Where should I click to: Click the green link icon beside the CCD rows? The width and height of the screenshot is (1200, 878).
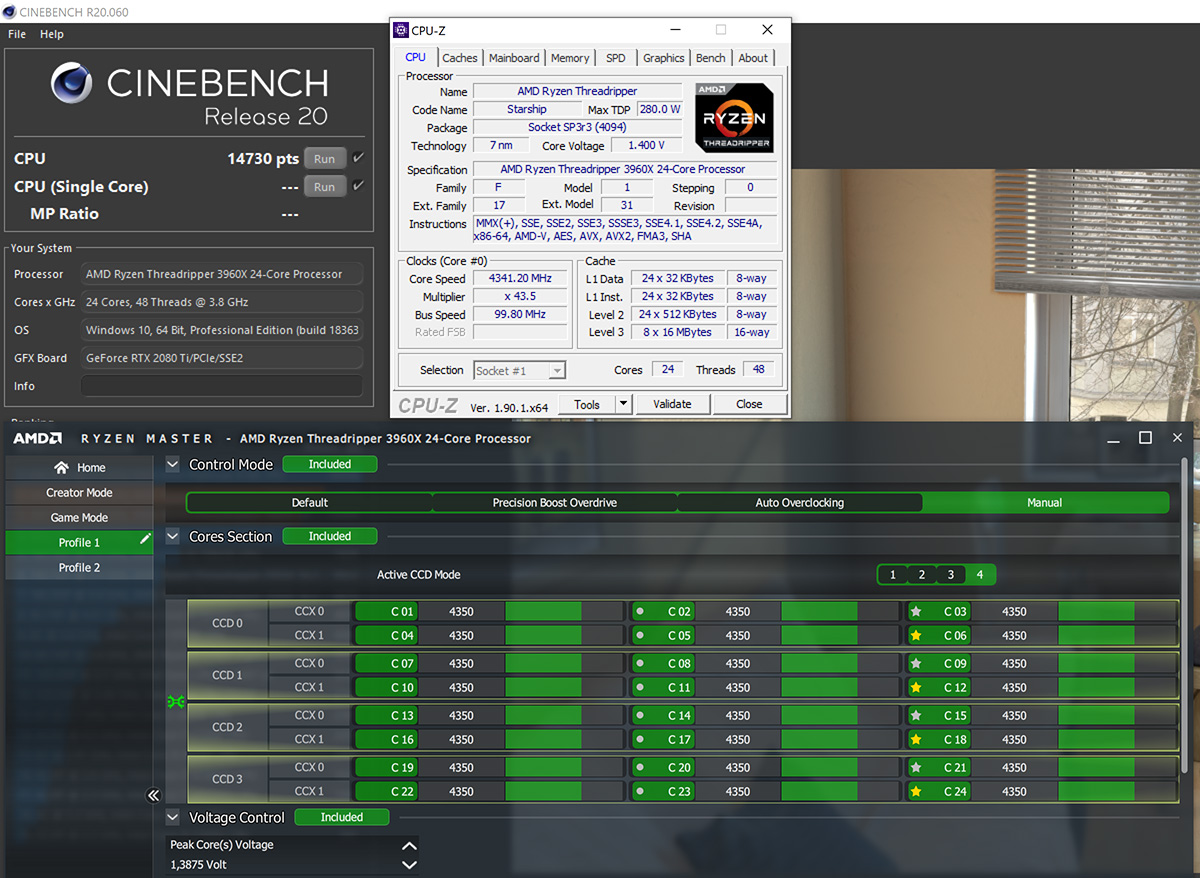pos(176,701)
